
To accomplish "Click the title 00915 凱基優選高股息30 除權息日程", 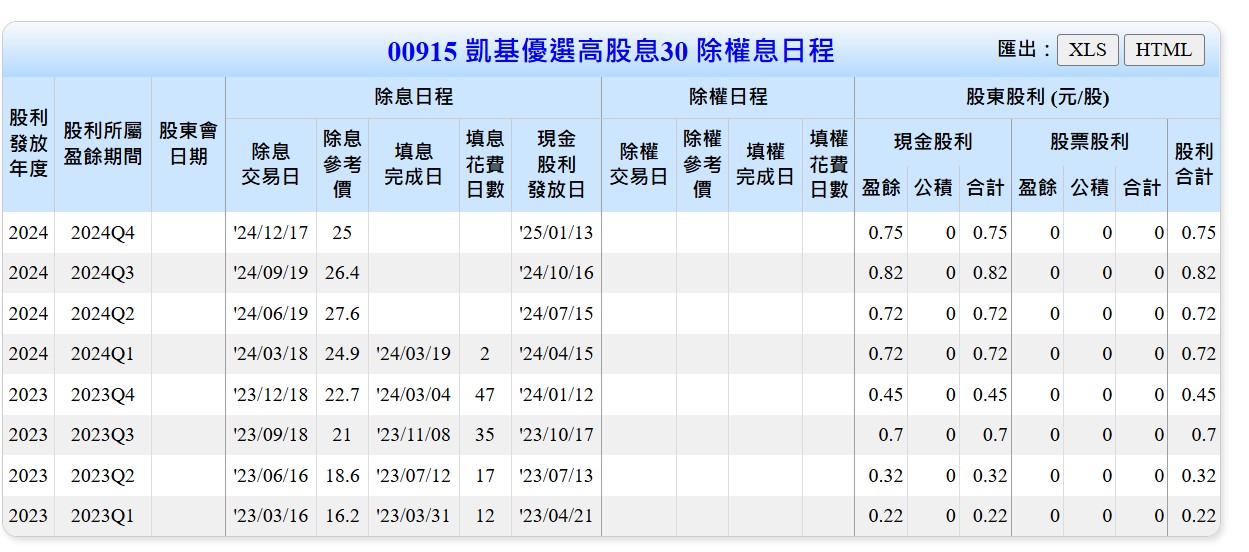I will tap(610, 51).
